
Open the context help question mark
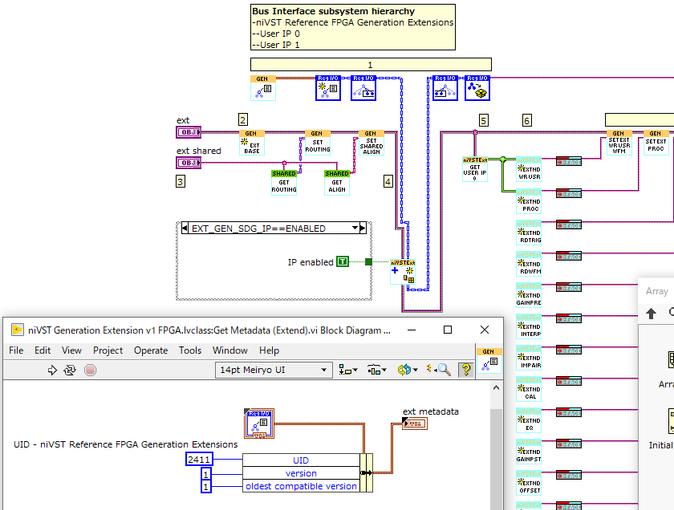click(x=465, y=370)
